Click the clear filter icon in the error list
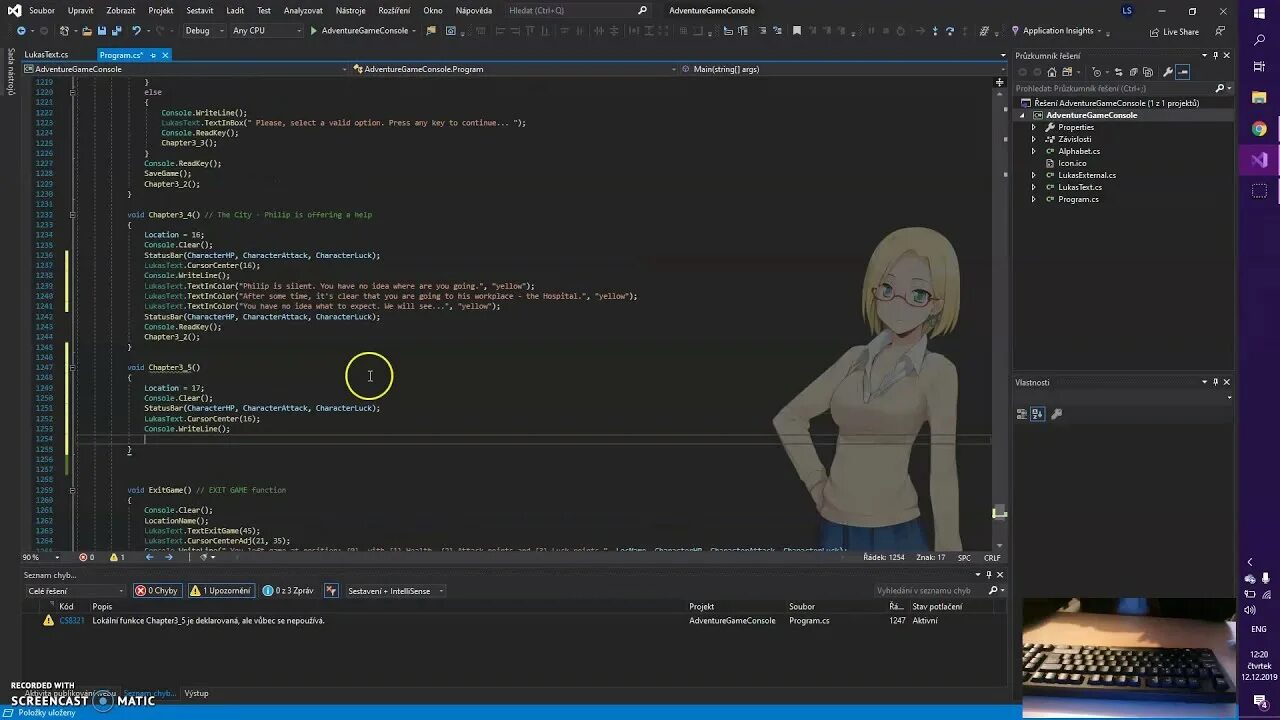 [331, 591]
